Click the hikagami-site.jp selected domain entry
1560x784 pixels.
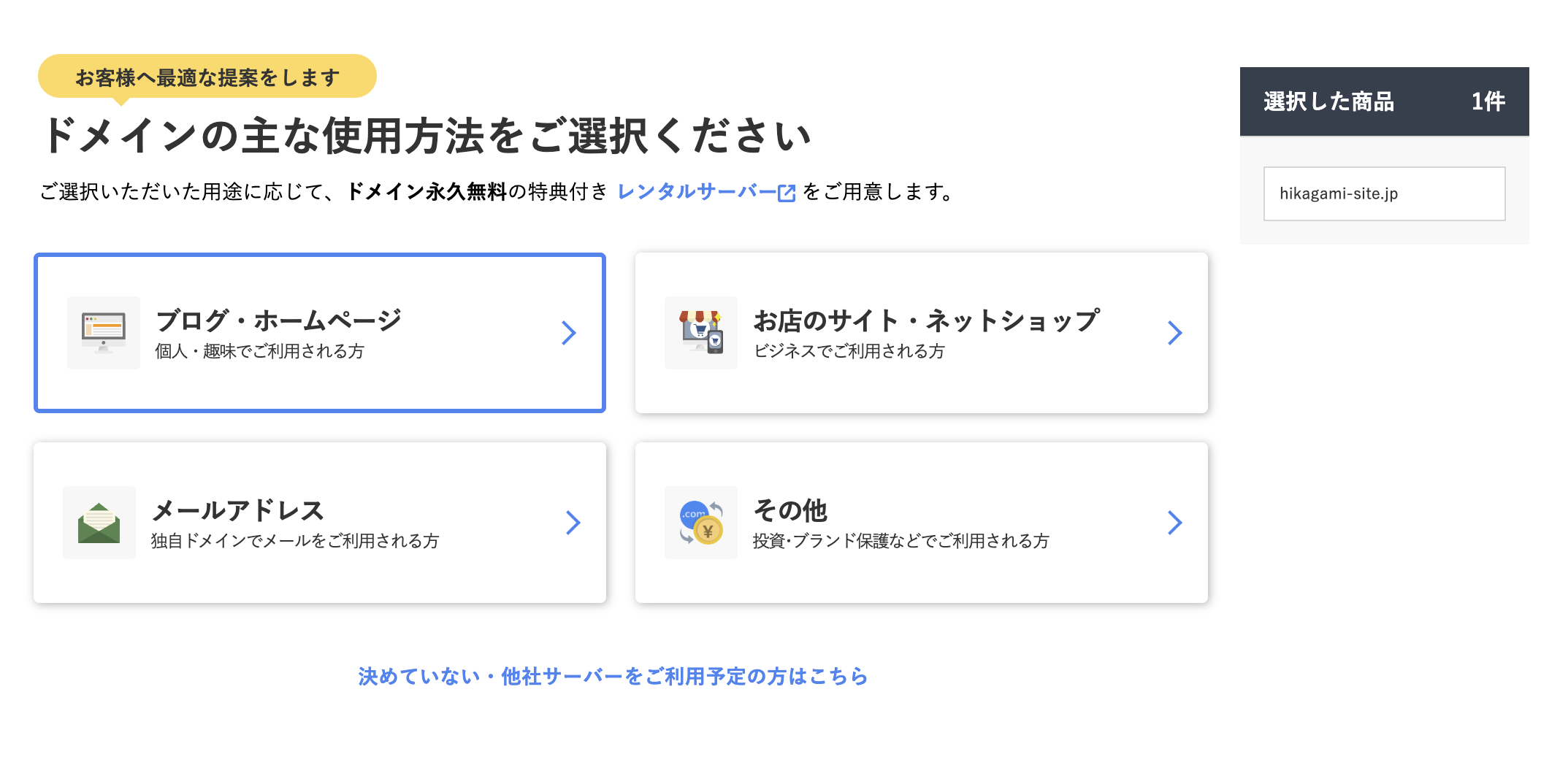(1383, 193)
